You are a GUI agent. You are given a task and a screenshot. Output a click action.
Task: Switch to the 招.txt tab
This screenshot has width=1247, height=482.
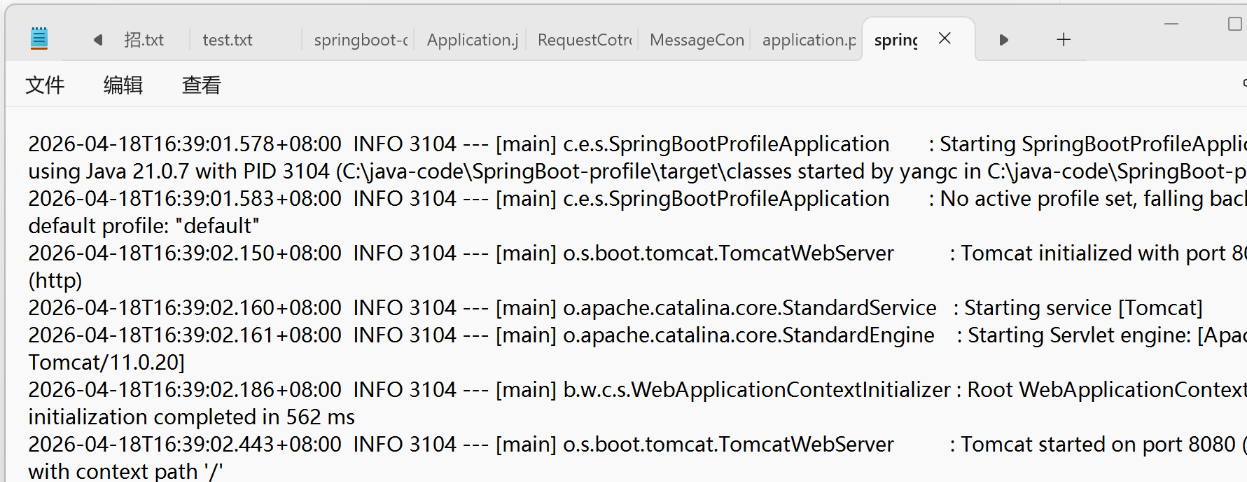click(x=144, y=40)
